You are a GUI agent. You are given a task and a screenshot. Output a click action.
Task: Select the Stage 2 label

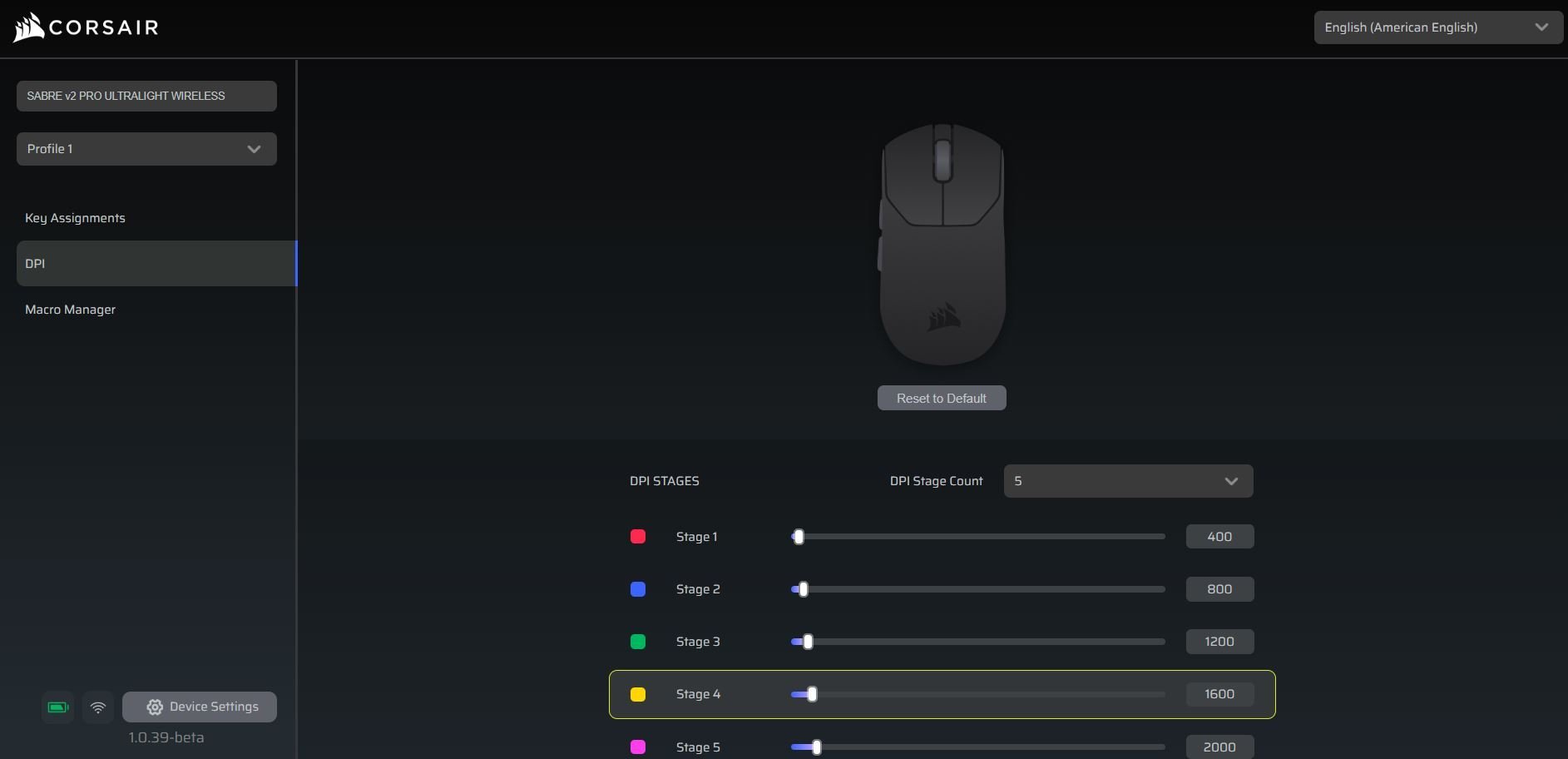tap(698, 589)
